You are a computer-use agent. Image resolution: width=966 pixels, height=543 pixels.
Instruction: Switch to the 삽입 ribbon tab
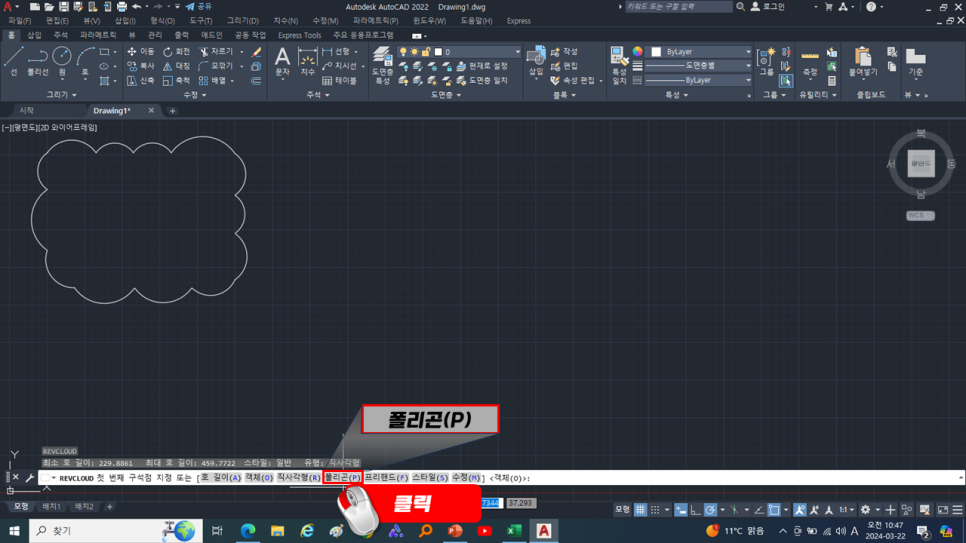click(34, 35)
